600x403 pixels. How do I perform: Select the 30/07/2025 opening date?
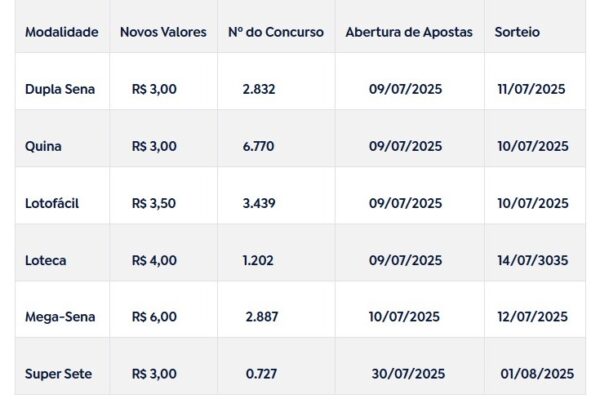click(406, 374)
